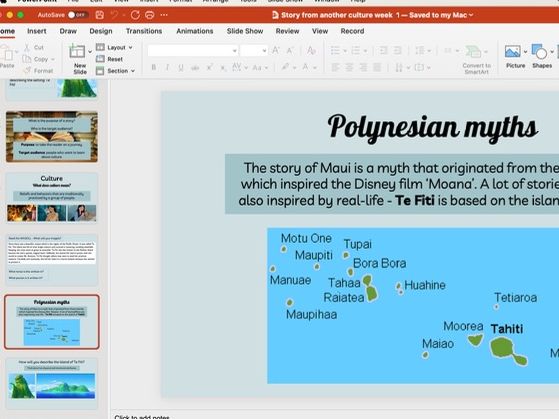Click the New Slide icon
Viewport: 559px width, 419px height.
pos(77,52)
